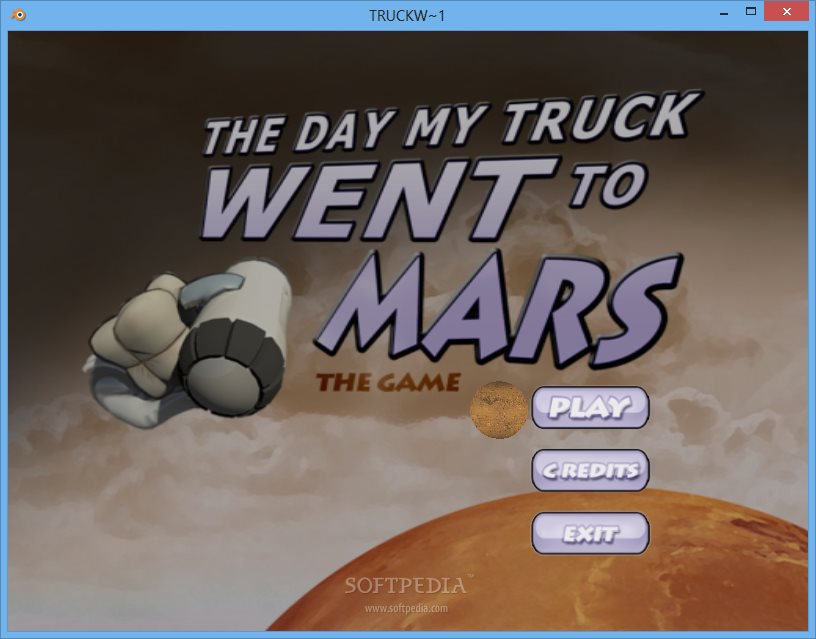This screenshot has height=639, width=816.
Task: Click the TRUCKW~1 window title text
Action: 407,16
